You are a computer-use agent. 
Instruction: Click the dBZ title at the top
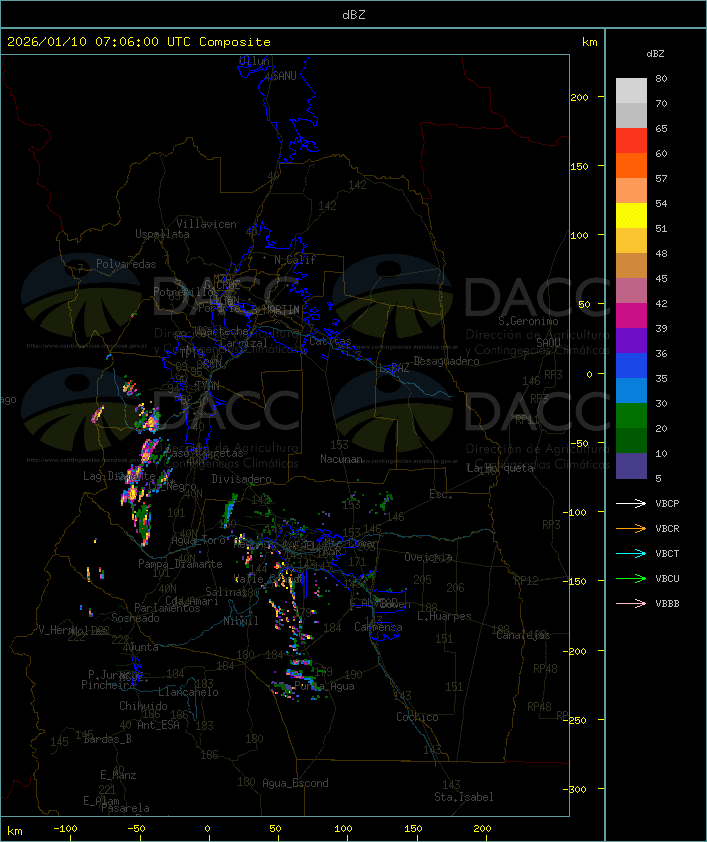click(353, 14)
